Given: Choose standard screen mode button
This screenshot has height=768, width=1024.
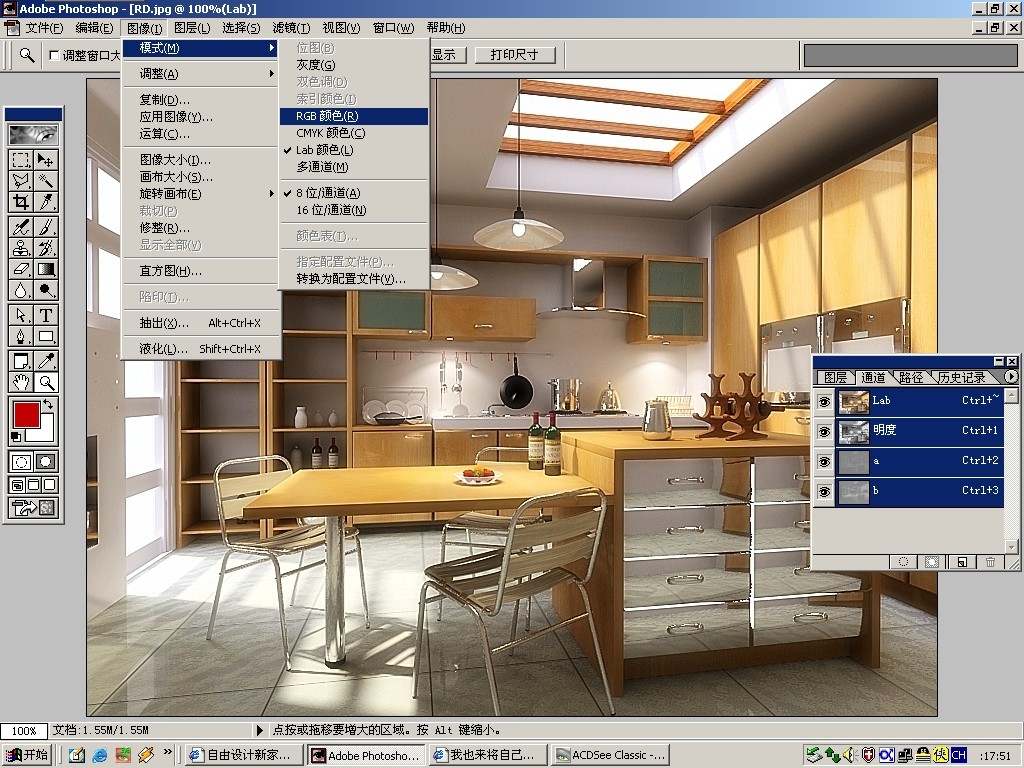Looking at the screenshot, I should pyautogui.click(x=18, y=485).
